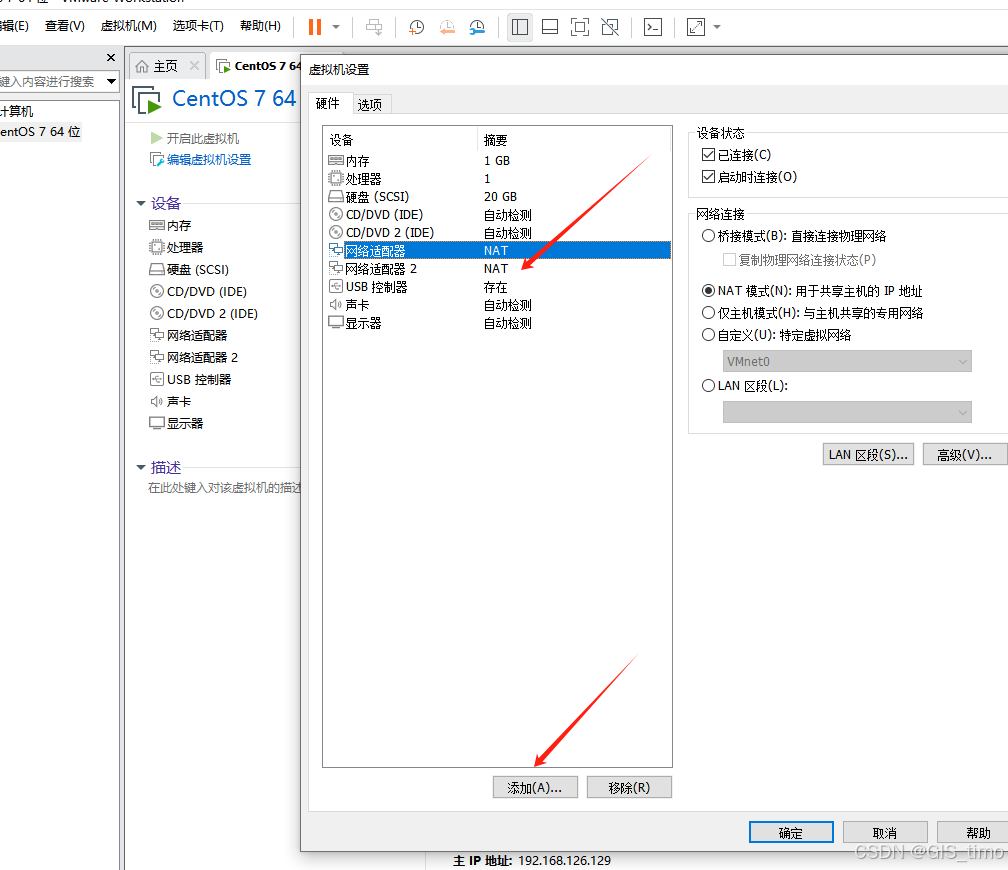Click the 添加(A)... button

pos(535,787)
